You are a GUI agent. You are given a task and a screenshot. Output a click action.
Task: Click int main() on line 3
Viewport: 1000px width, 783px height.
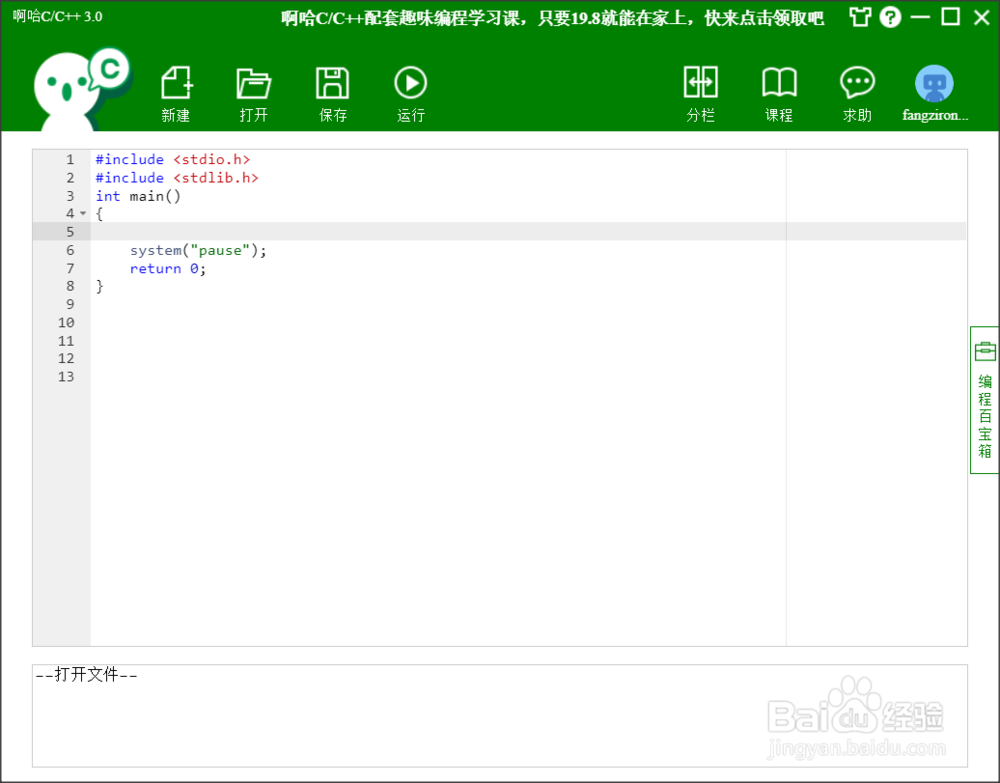tap(138, 196)
